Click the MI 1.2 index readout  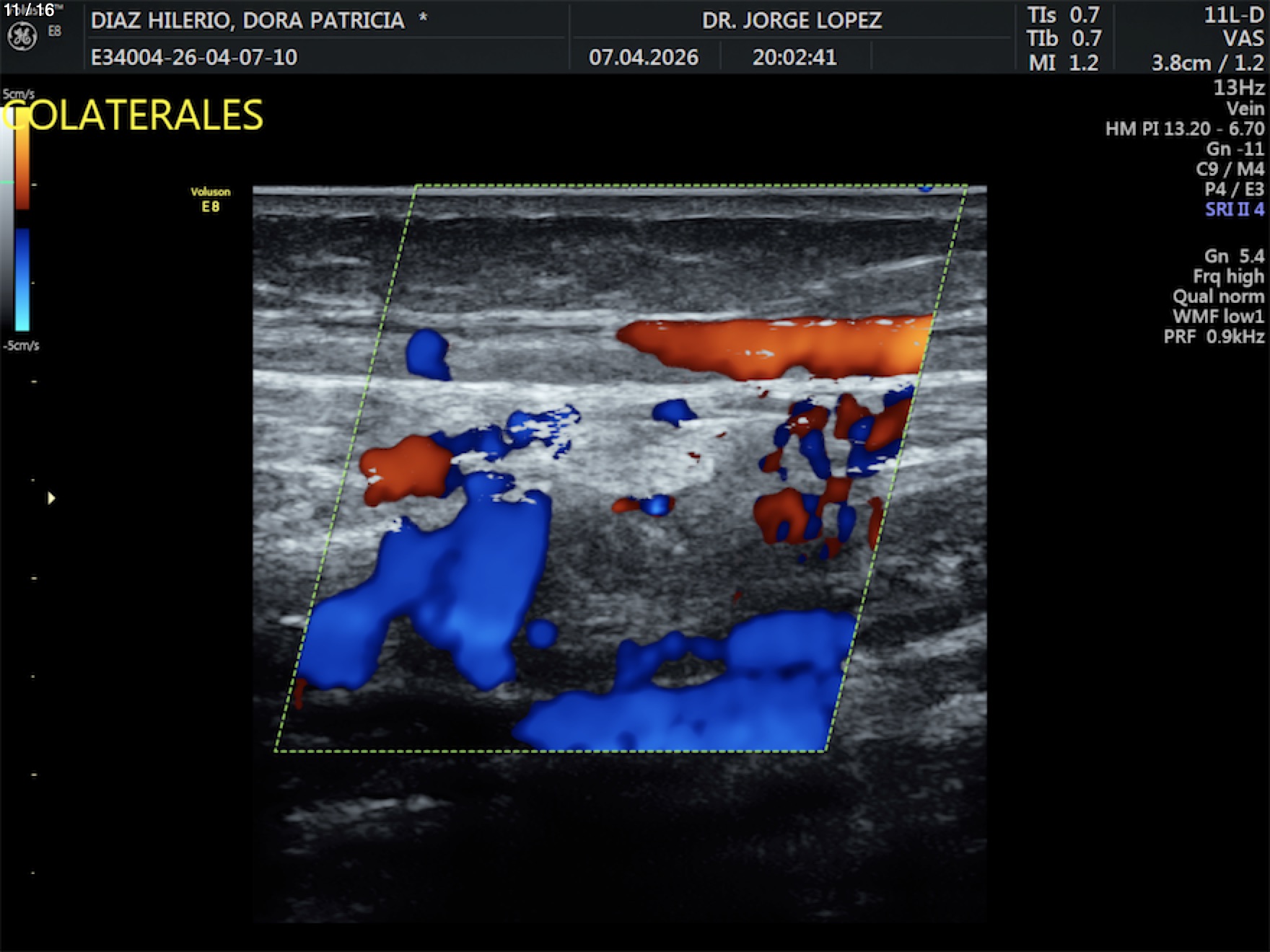pos(1063,63)
